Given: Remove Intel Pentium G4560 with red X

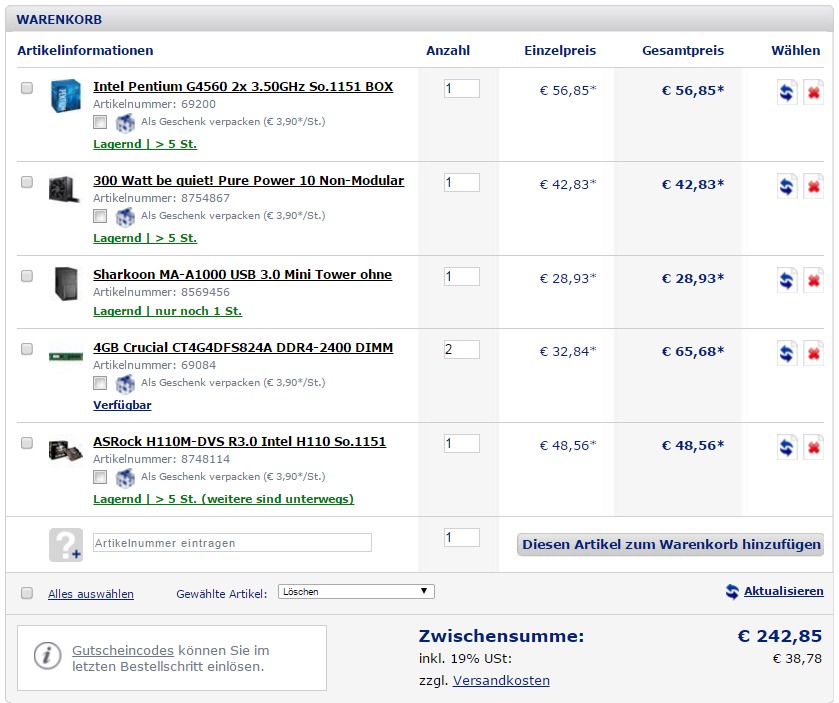Looking at the screenshot, I should (813, 93).
